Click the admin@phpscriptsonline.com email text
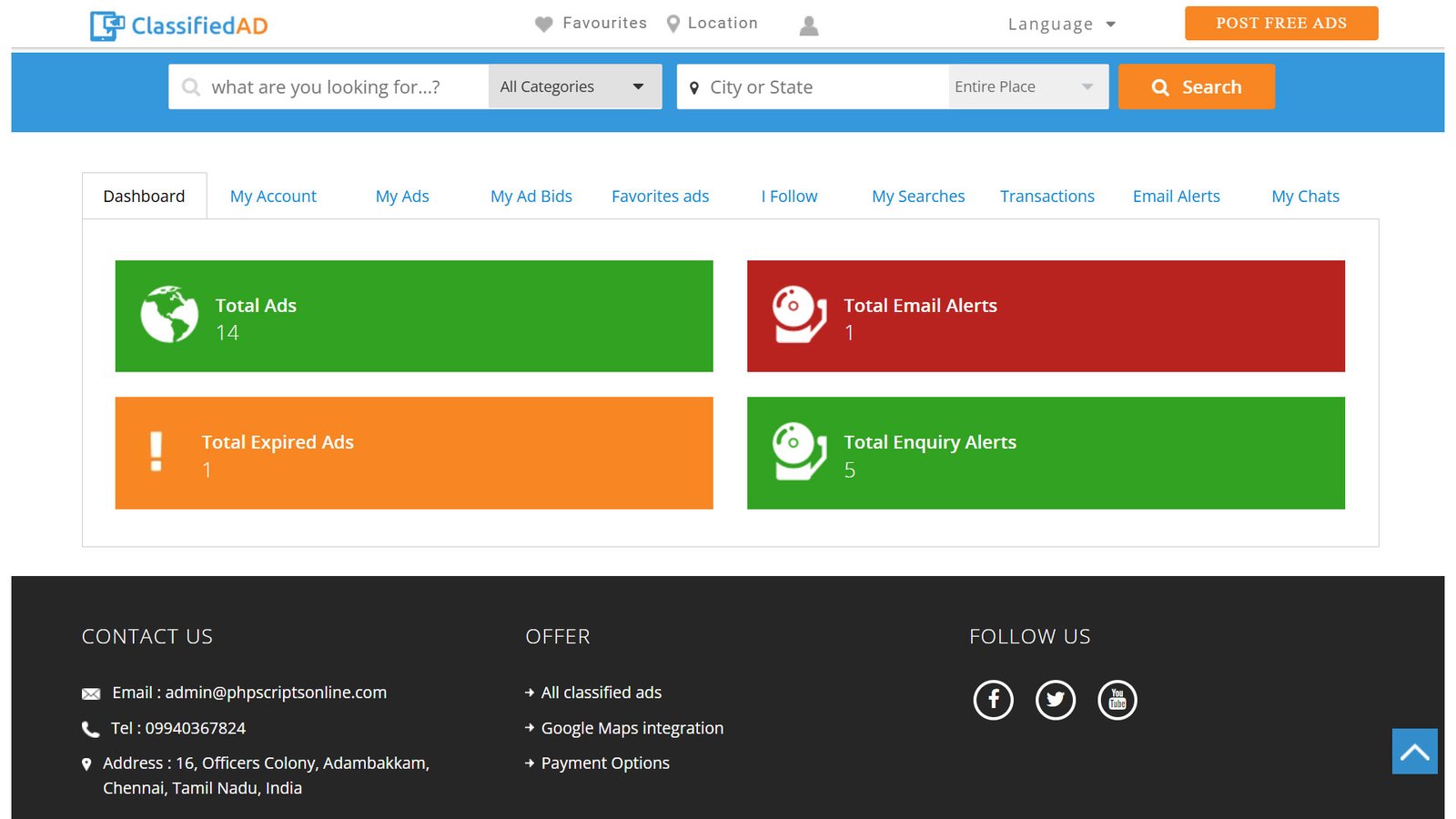 tap(276, 693)
